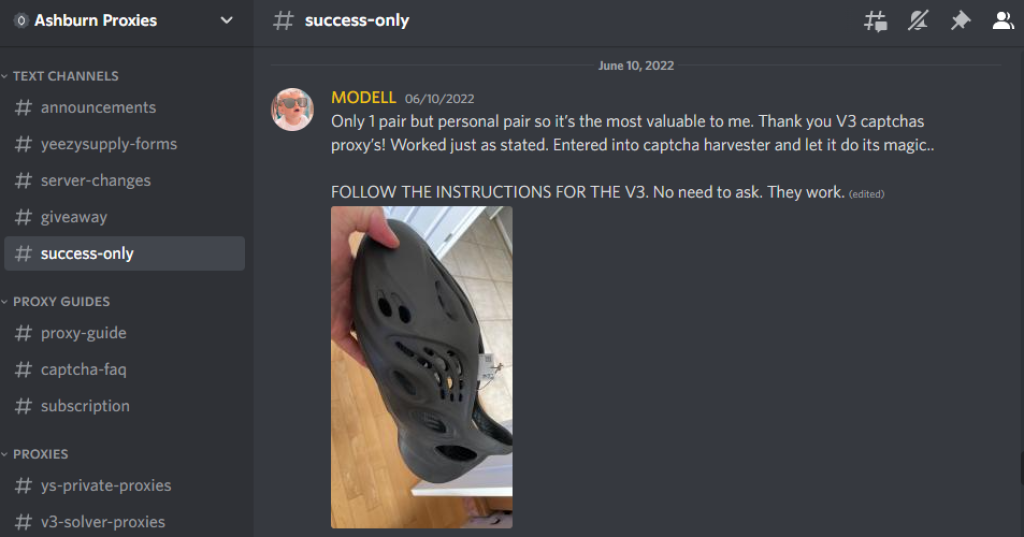This screenshot has height=537, width=1024.
Task: Open Ashburn Proxies server dropdown arrow
Action: (x=227, y=20)
